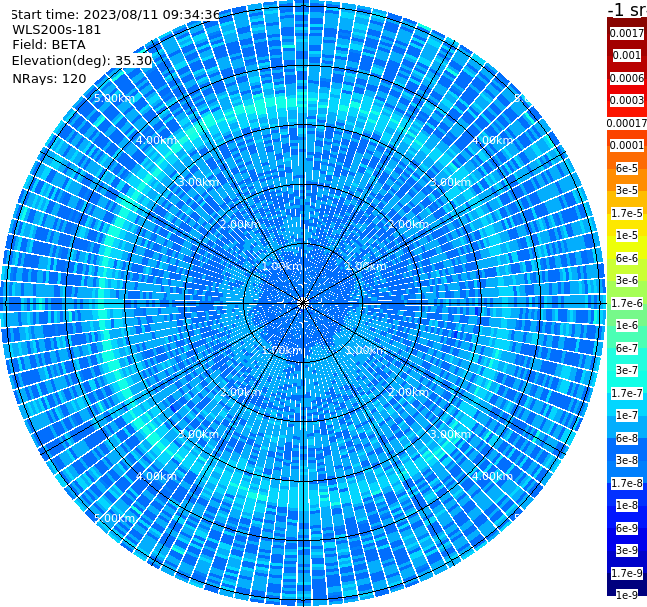This screenshot has width=647, height=607.
Task: Click the 6e-5 colorbar label
Action: coord(627,168)
